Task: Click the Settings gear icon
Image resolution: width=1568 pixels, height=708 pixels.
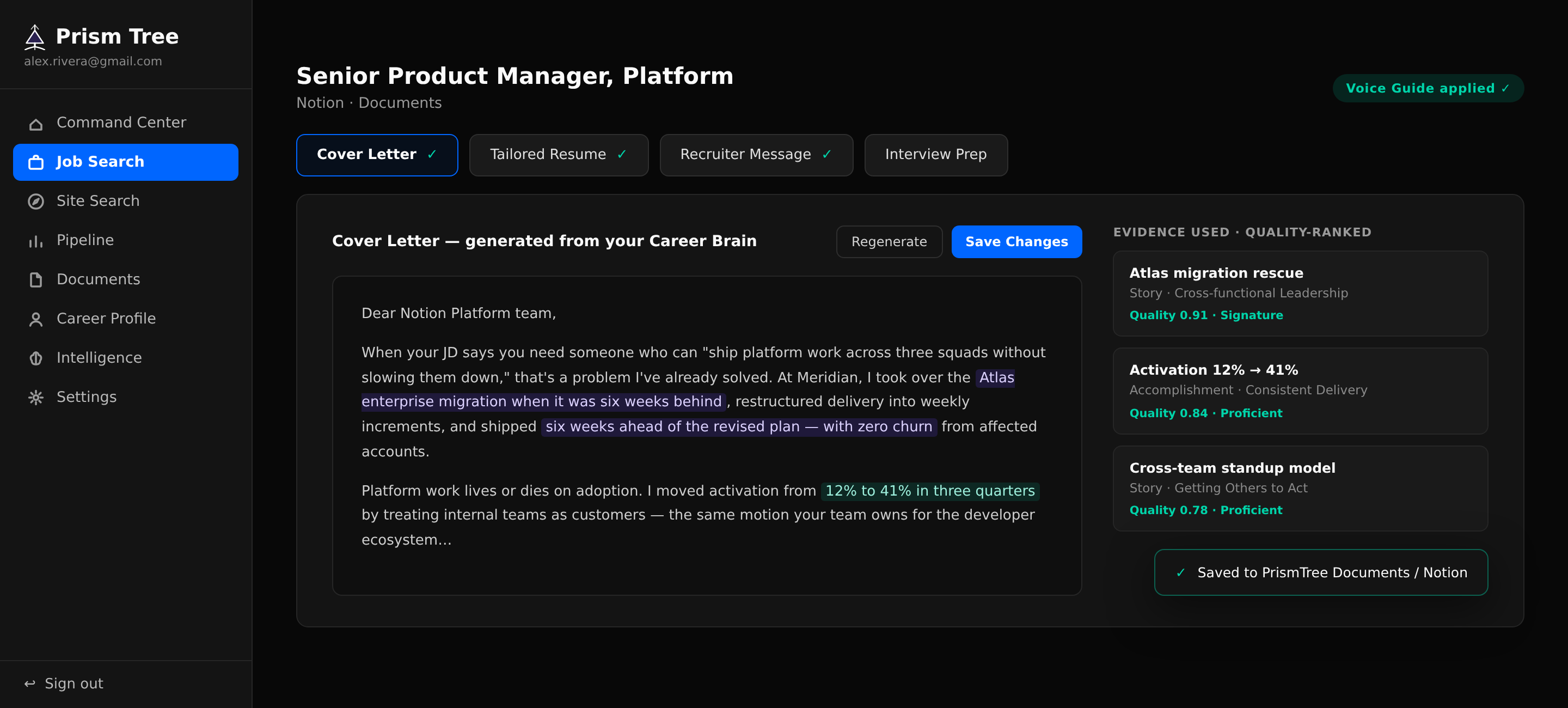Action: tap(36, 398)
